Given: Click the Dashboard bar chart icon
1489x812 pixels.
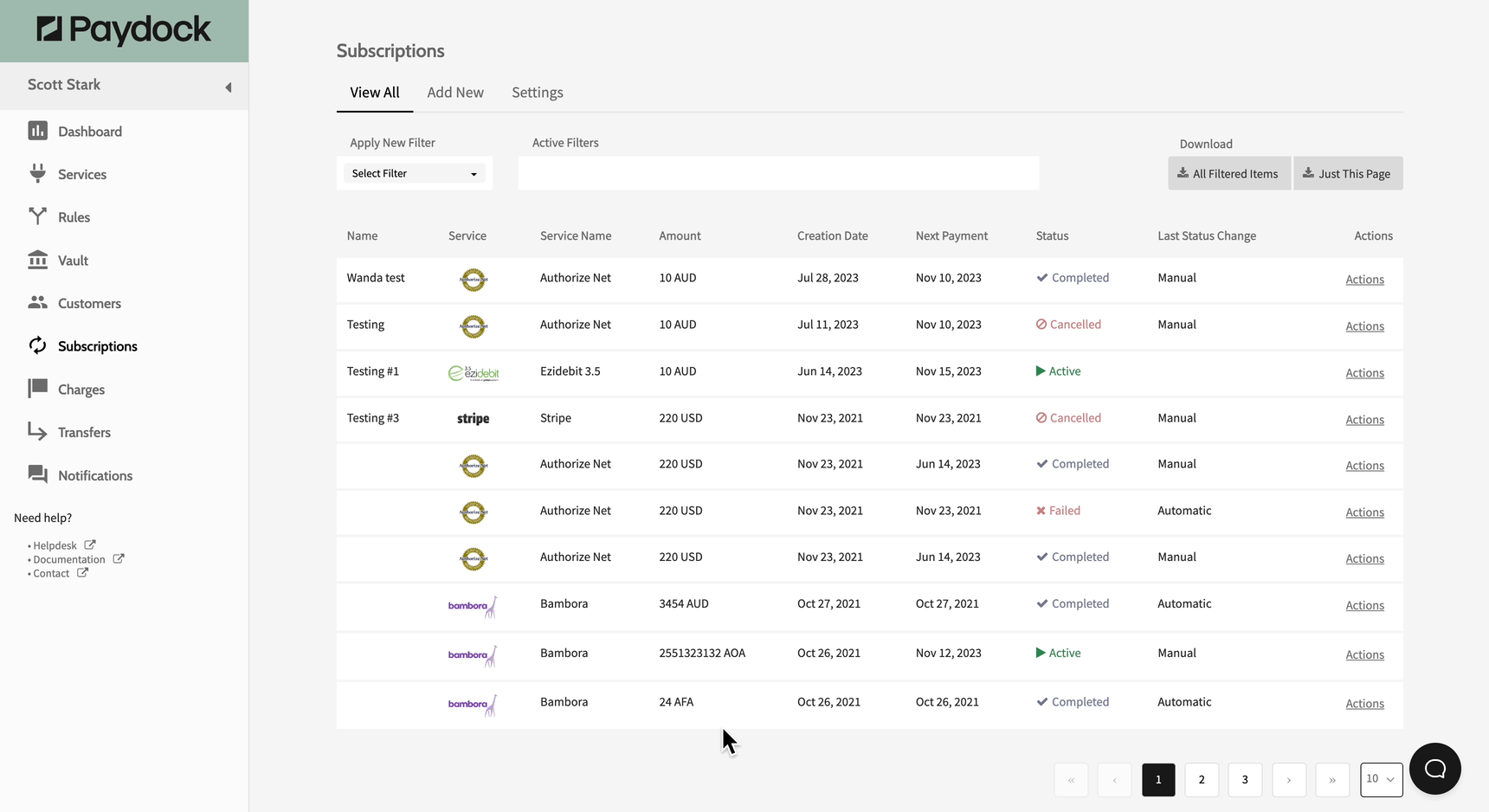Looking at the screenshot, I should point(37,131).
